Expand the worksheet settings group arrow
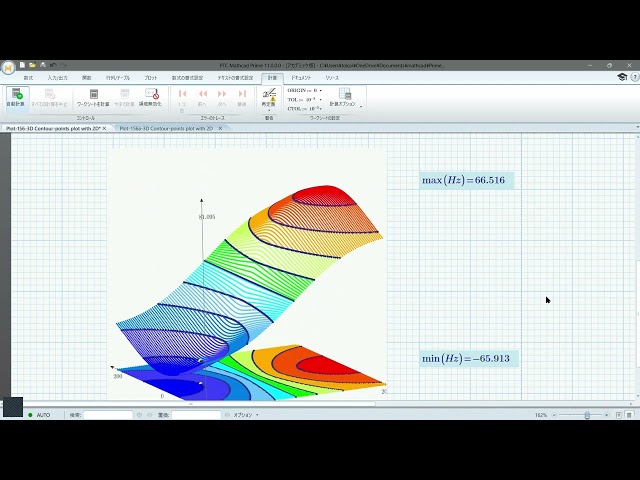 pos(361,107)
